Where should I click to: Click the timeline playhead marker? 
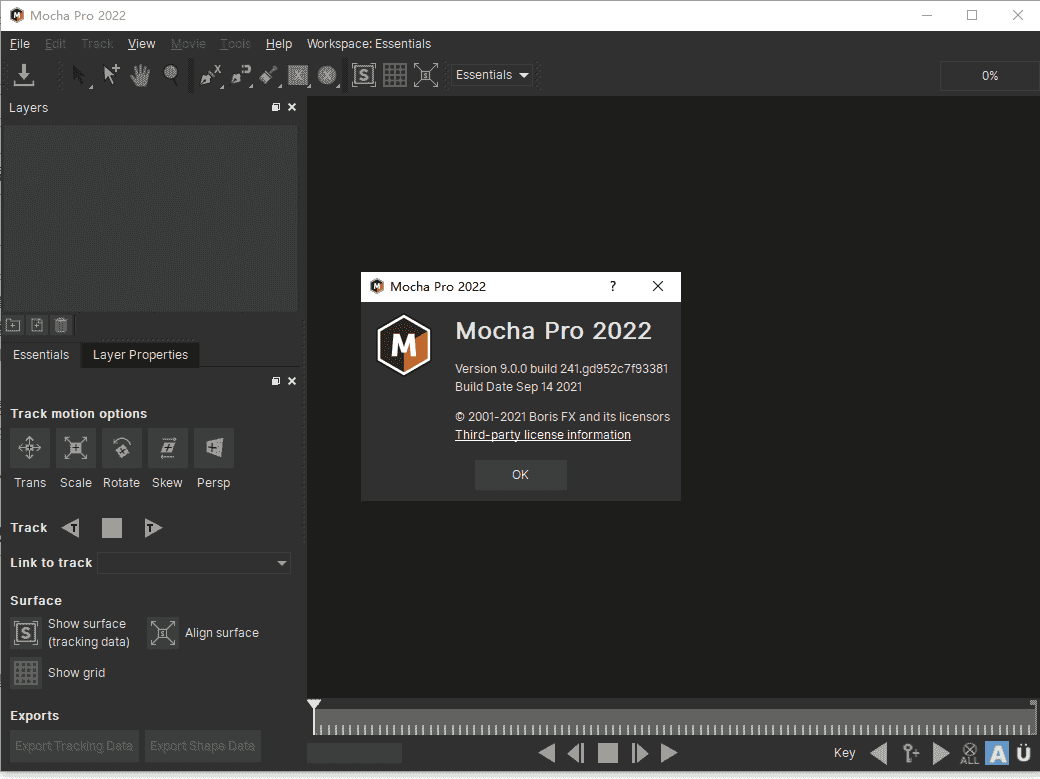tap(314, 705)
